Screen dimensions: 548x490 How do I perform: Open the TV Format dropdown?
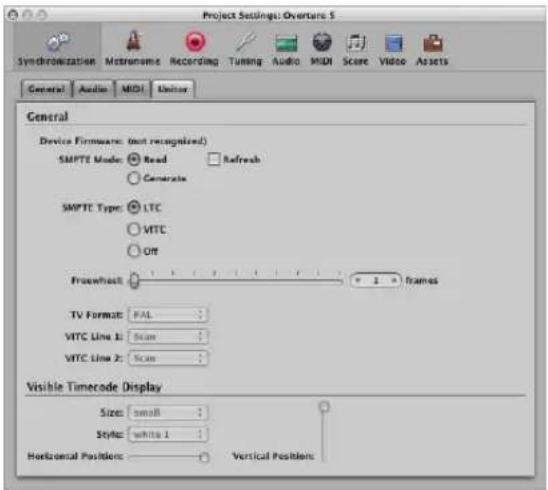click(x=168, y=315)
